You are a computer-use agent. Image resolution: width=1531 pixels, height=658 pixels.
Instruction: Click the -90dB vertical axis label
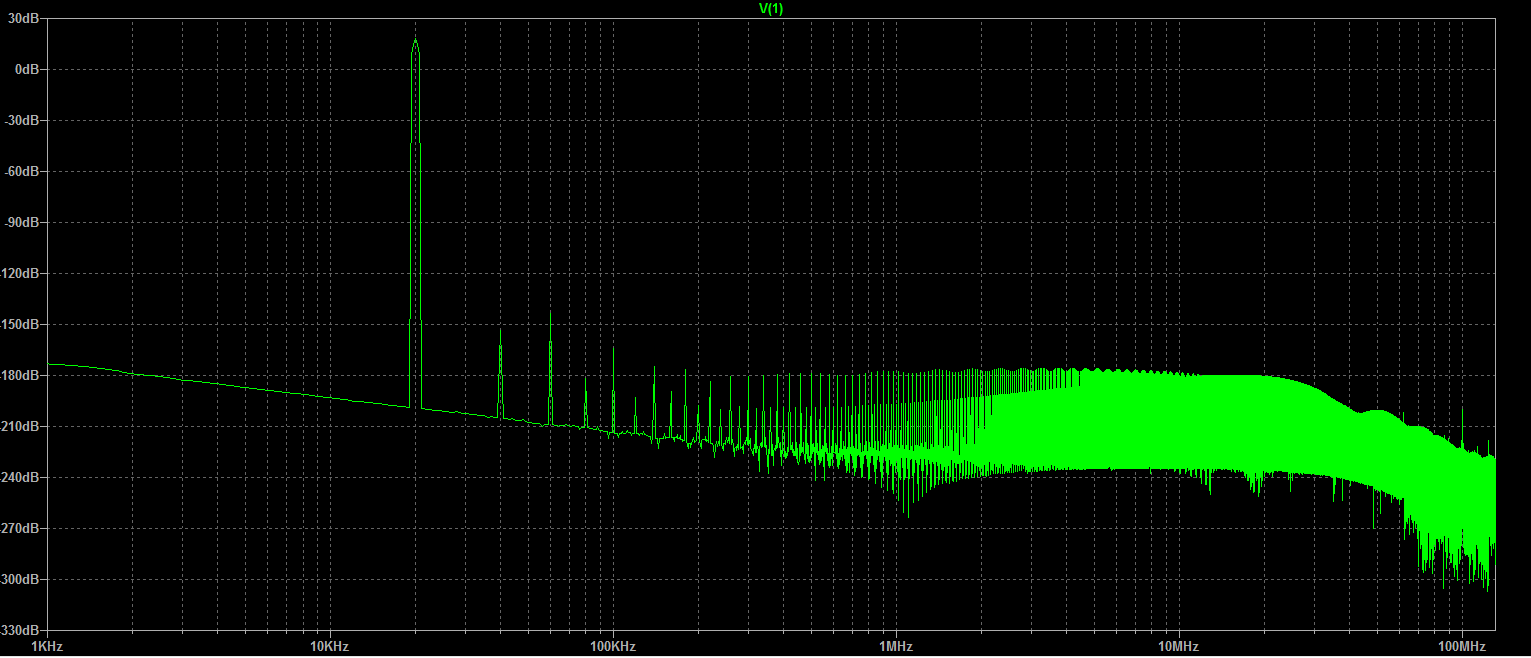[x=22, y=222]
